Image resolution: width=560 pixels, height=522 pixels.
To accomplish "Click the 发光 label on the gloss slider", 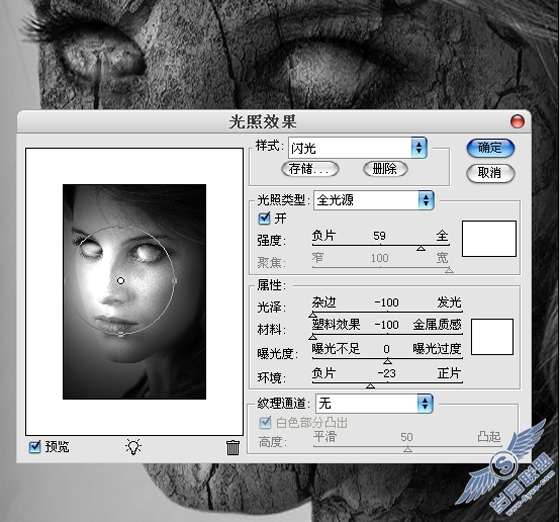I will (x=449, y=302).
